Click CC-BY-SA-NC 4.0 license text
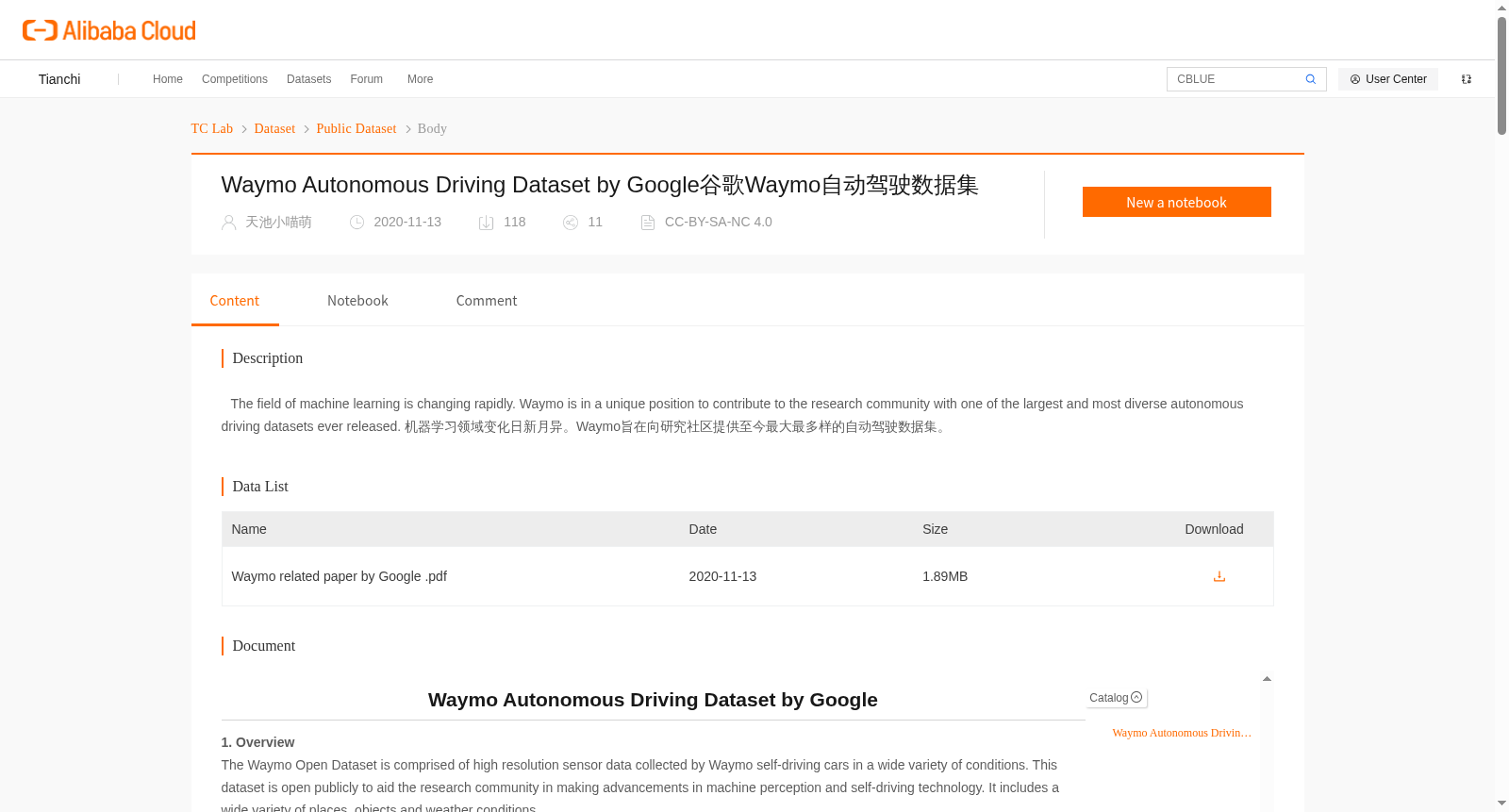Image resolution: width=1509 pixels, height=812 pixels. point(719,223)
